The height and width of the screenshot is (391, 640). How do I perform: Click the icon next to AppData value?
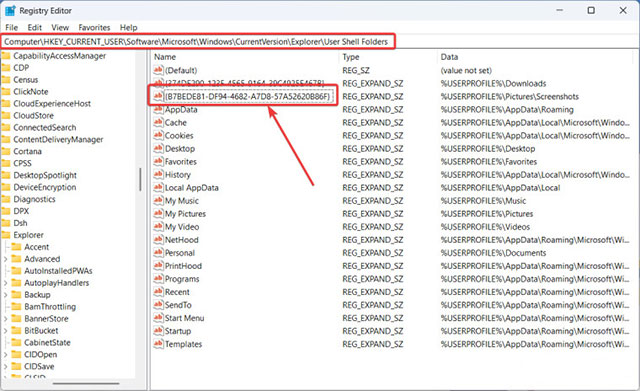click(158, 109)
